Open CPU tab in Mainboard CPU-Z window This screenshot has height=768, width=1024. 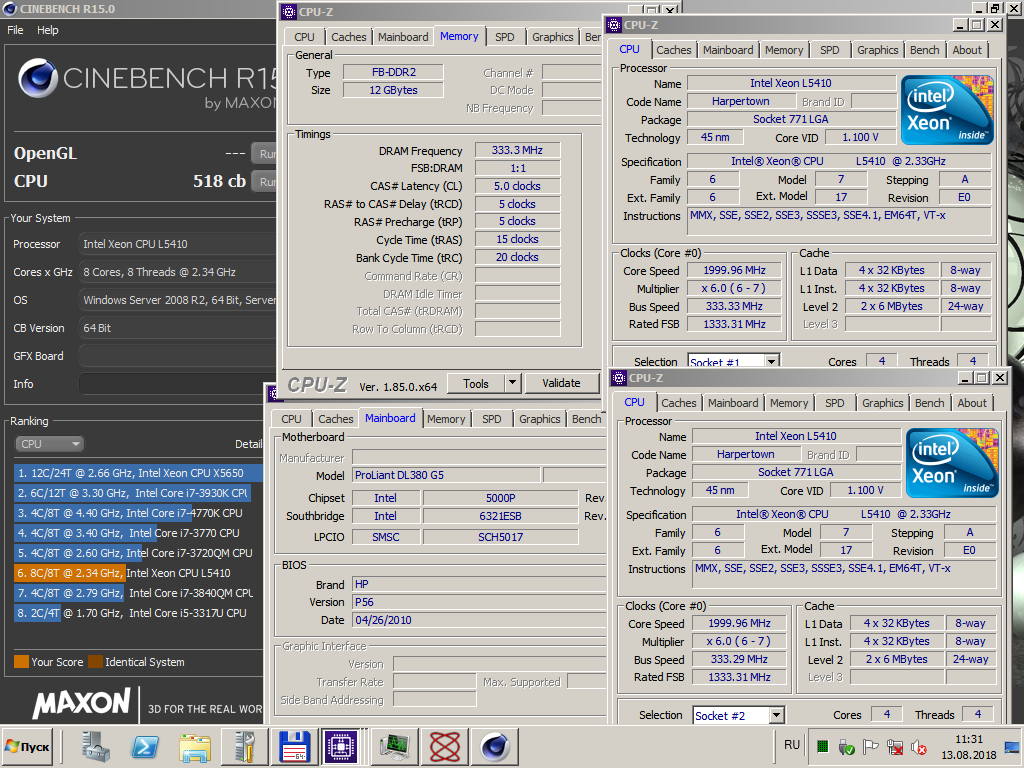[x=291, y=419]
